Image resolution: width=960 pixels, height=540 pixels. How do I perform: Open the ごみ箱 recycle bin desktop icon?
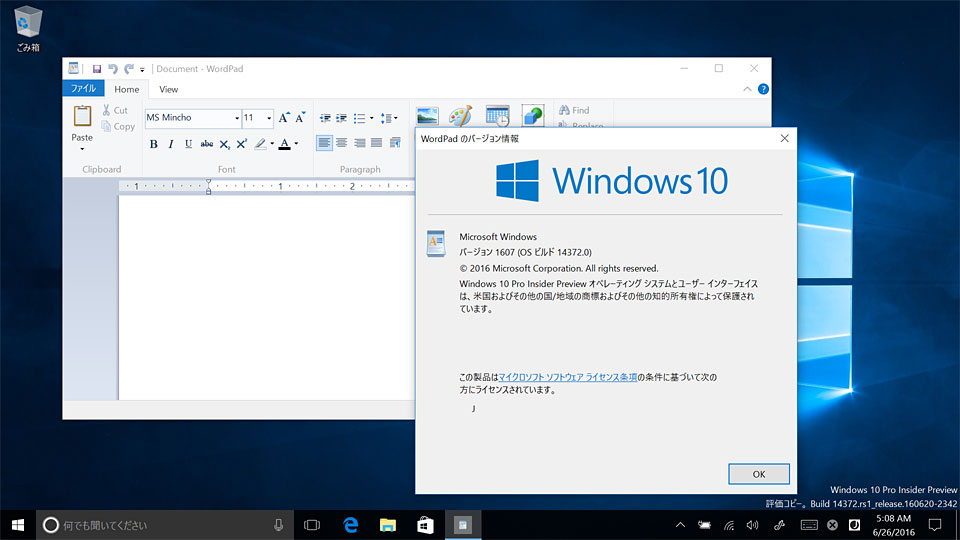click(28, 29)
